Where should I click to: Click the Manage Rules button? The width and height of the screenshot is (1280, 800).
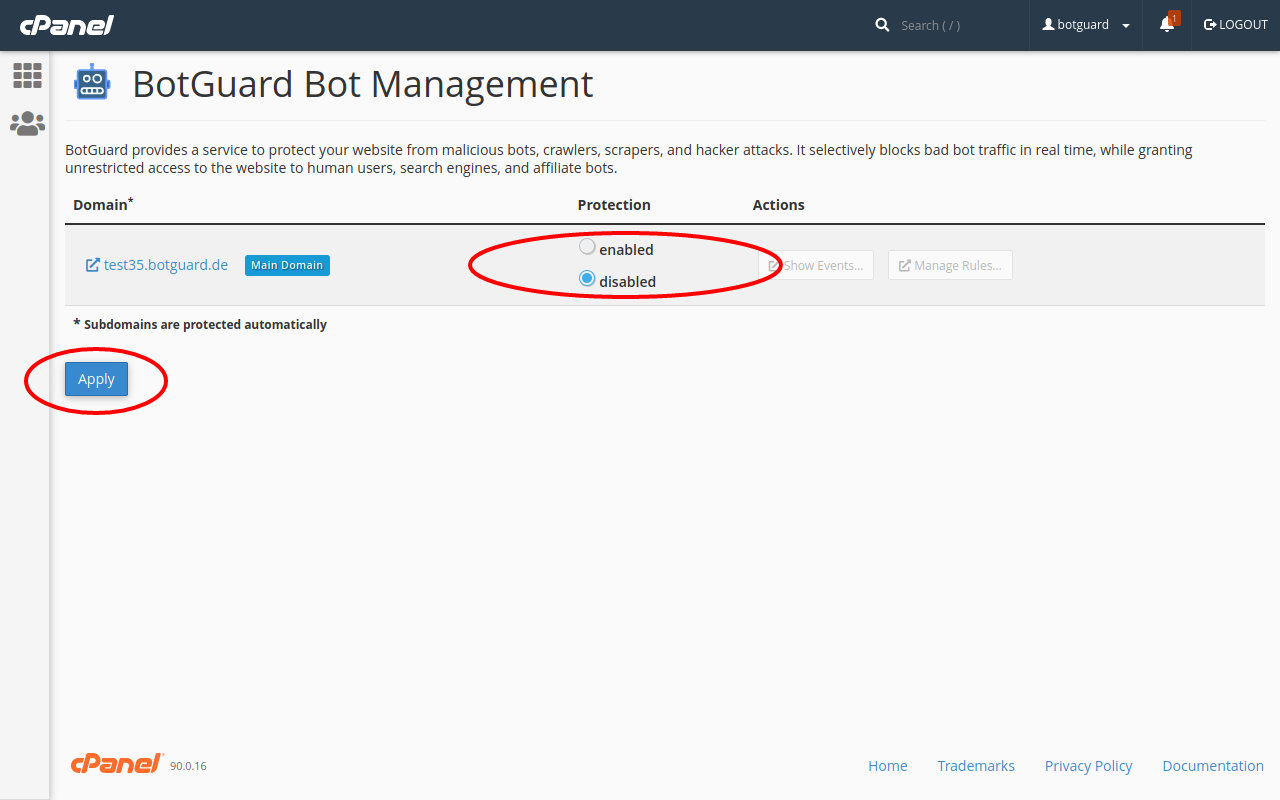[950, 265]
